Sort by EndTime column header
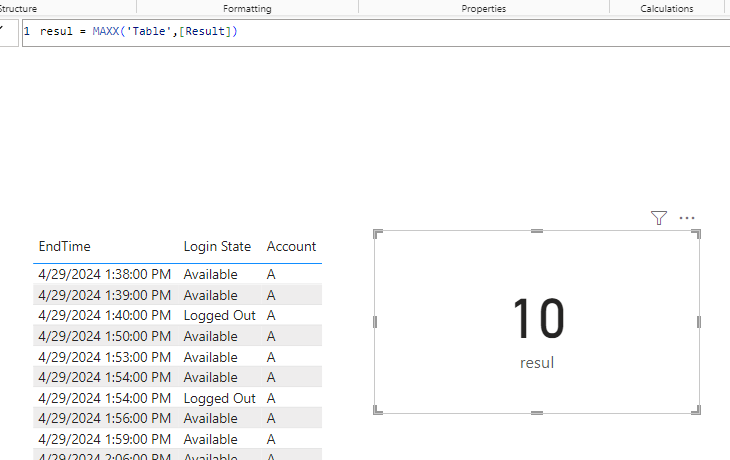This screenshot has height=460, width=730. tap(65, 246)
